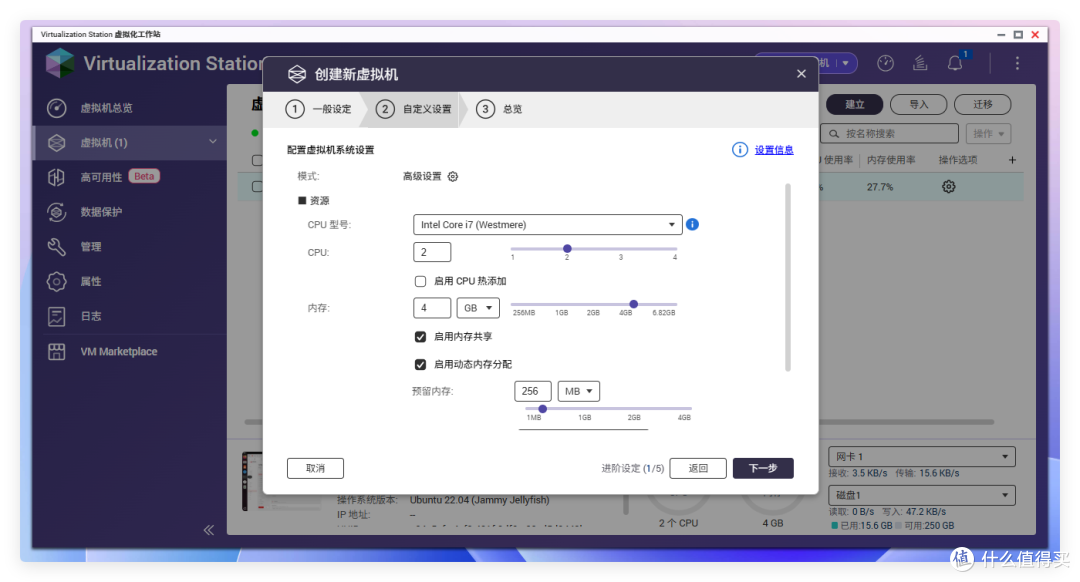
Task: Open the header split-button dropdown arrow
Action: coord(846,63)
